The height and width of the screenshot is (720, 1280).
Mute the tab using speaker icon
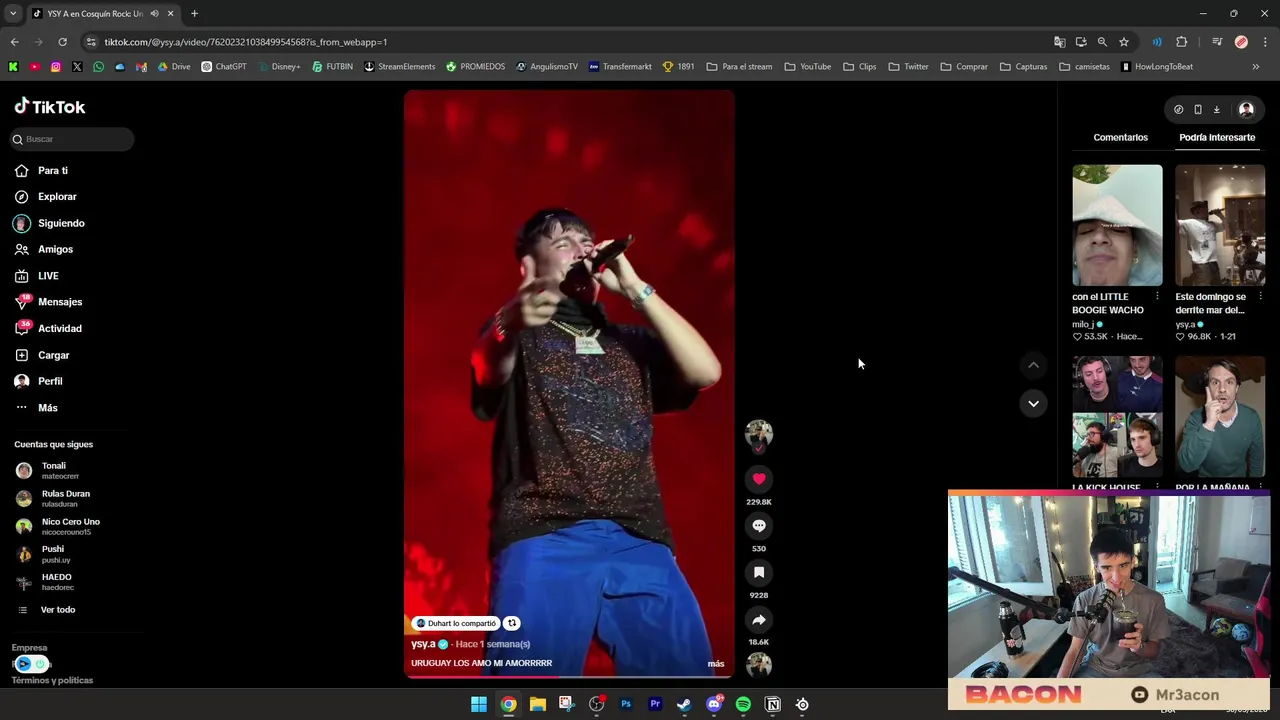click(x=154, y=14)
